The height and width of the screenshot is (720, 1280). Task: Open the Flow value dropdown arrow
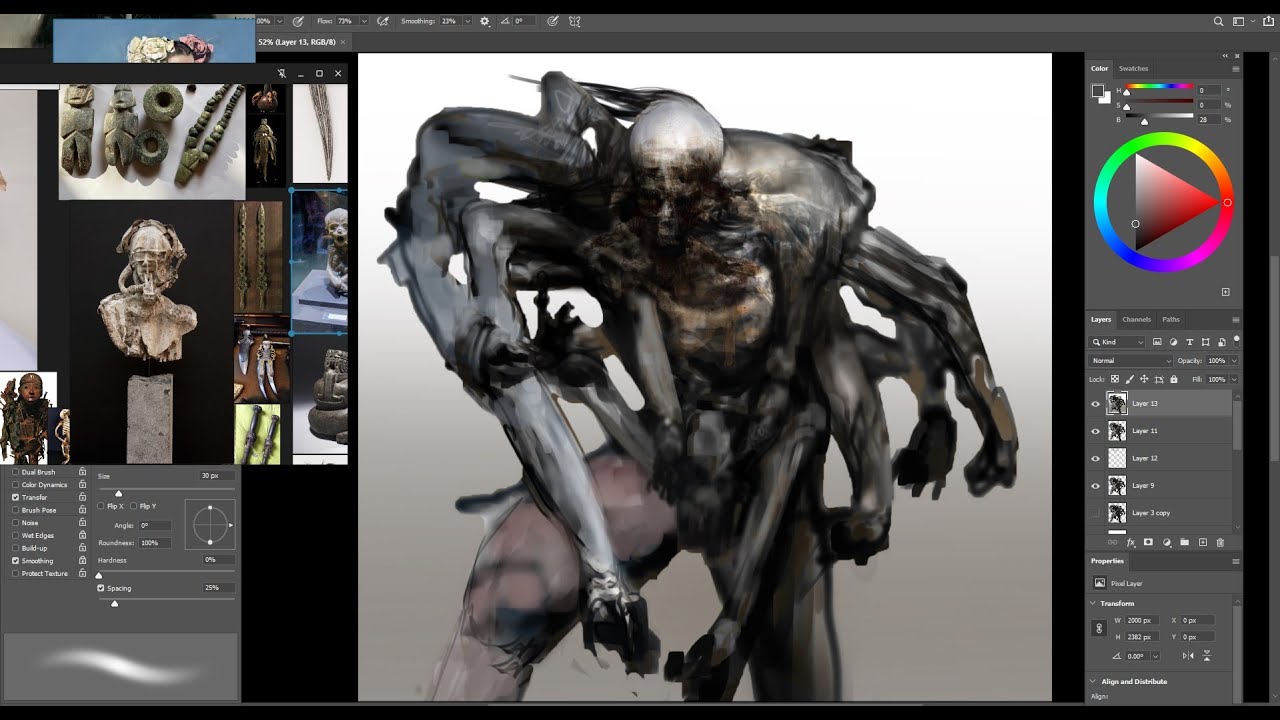pos(364,21)
